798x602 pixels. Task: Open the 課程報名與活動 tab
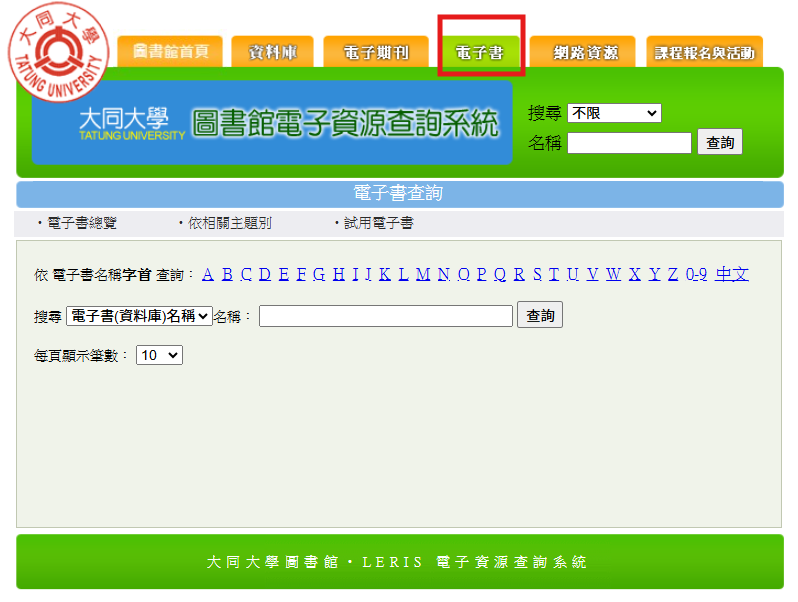(x=704, y=51)
